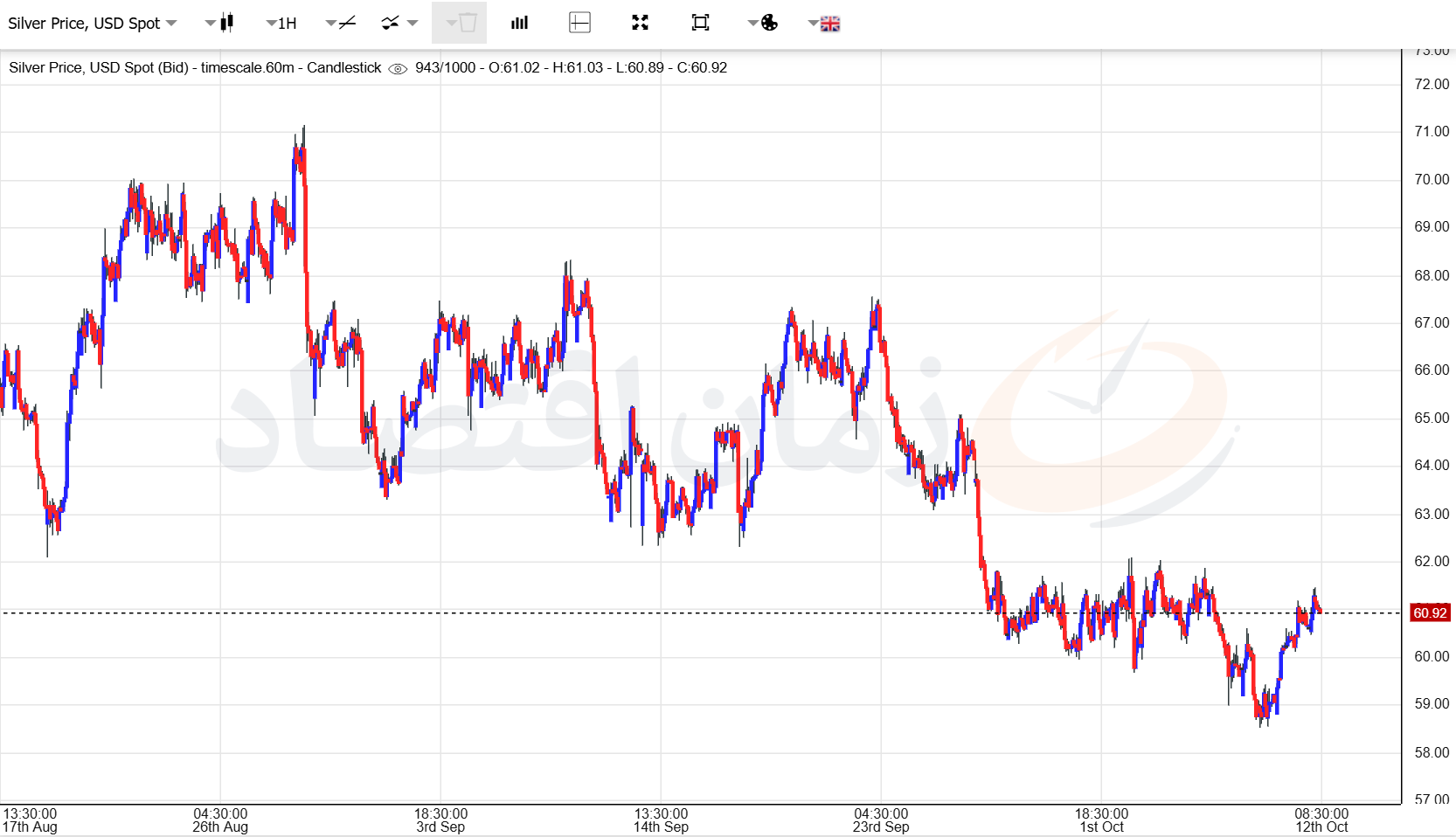1456x837 pixels.
Task: Click the 1st Oct date label on time axis
Action: click(x=1101, y=827)
